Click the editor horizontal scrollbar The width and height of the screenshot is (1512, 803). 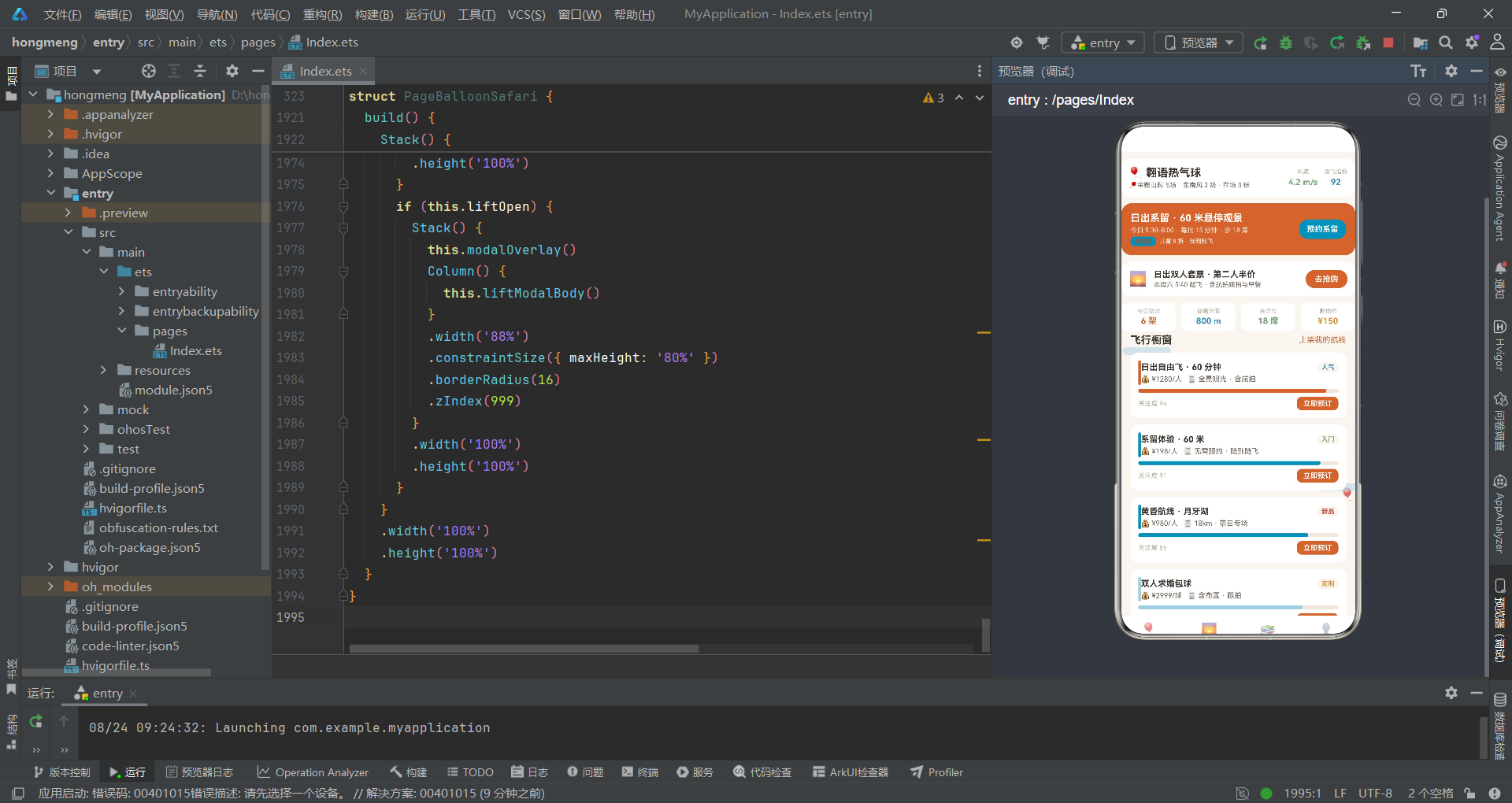[524, 649]
